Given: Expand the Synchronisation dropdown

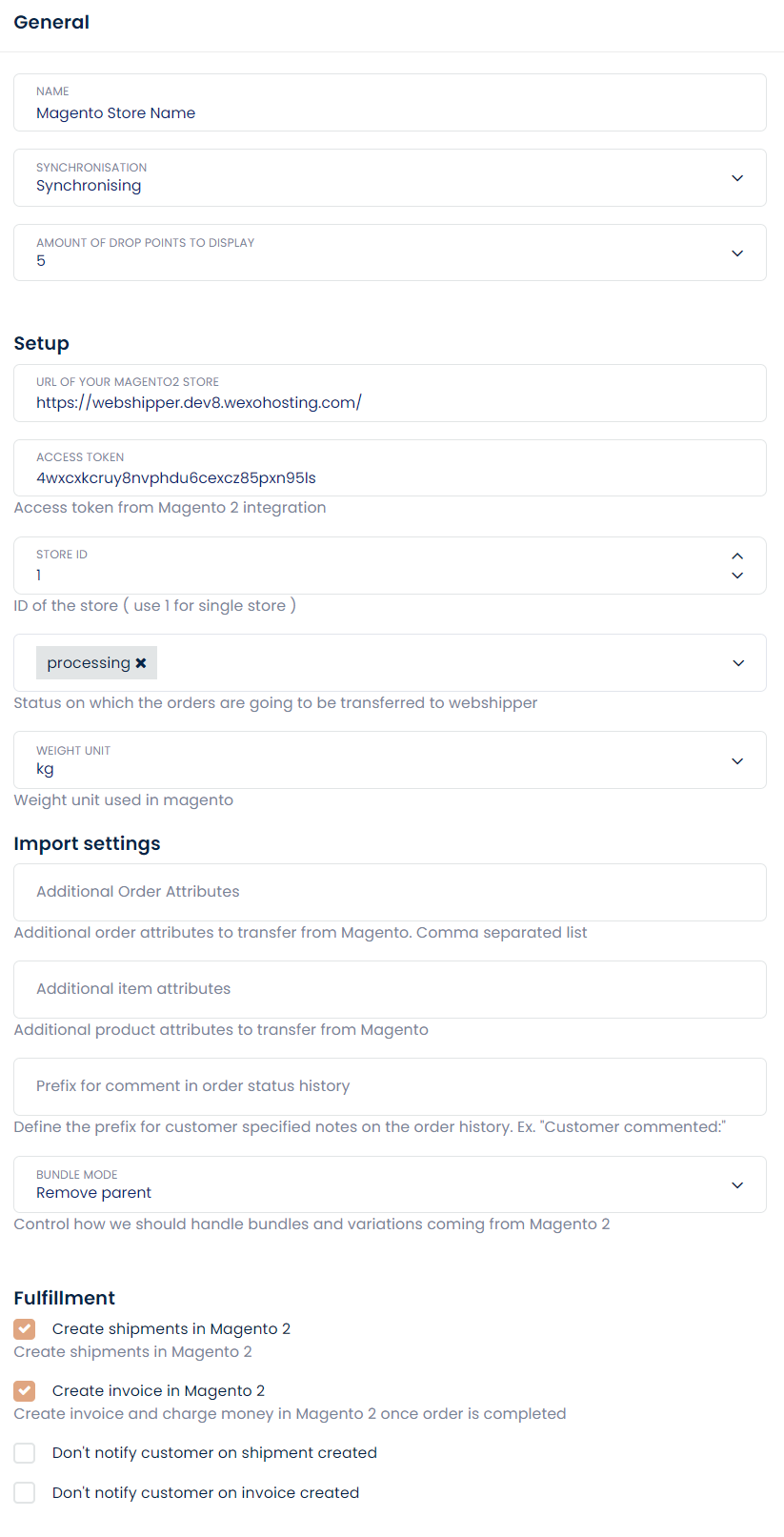Looking at the screenshot, I should pos(737,178).
